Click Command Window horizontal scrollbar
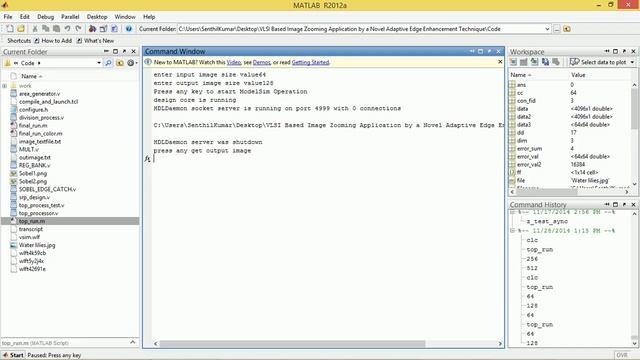 pos(292,344)
